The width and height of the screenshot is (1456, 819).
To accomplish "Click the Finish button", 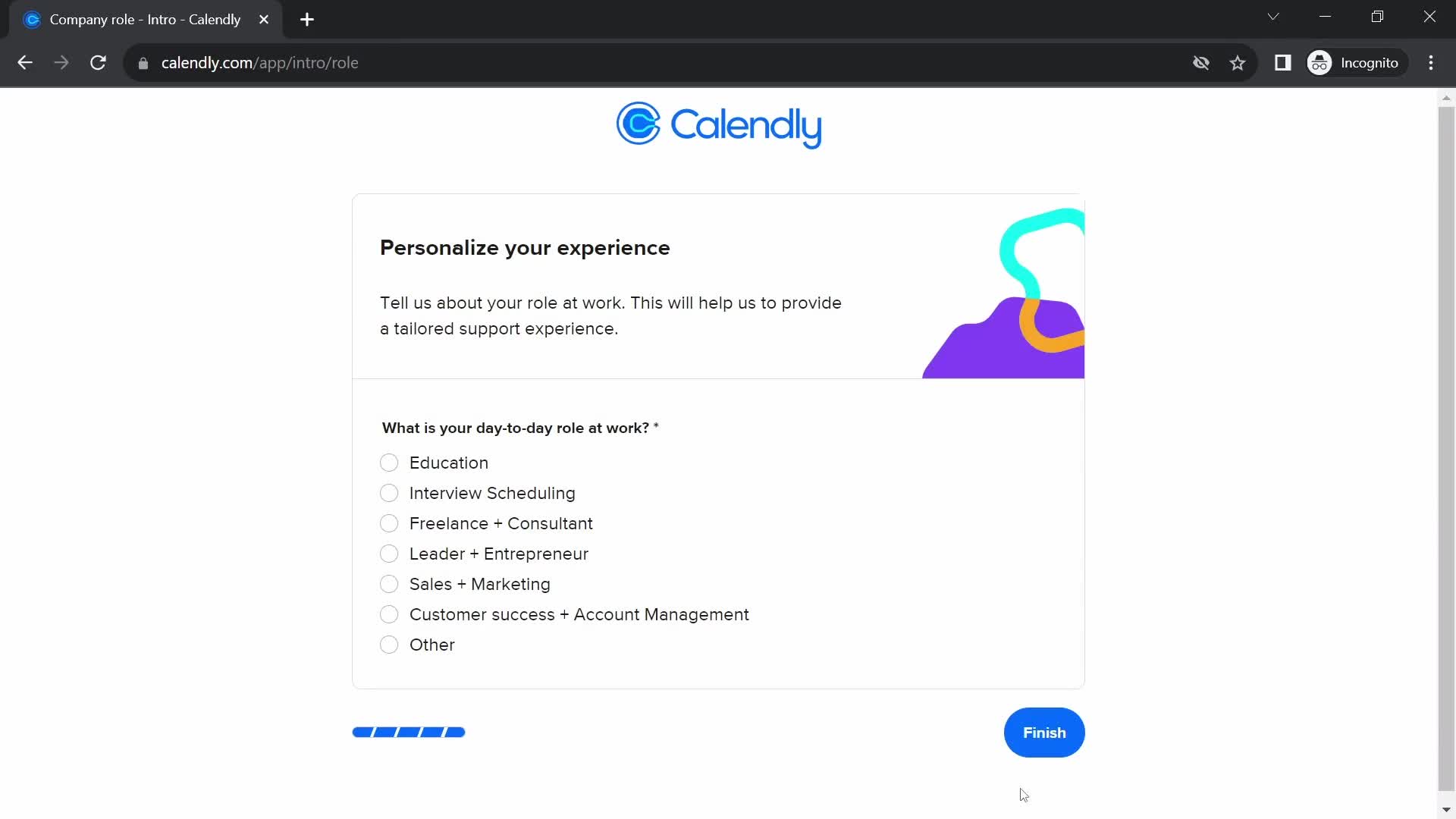I will point(1045,733).
